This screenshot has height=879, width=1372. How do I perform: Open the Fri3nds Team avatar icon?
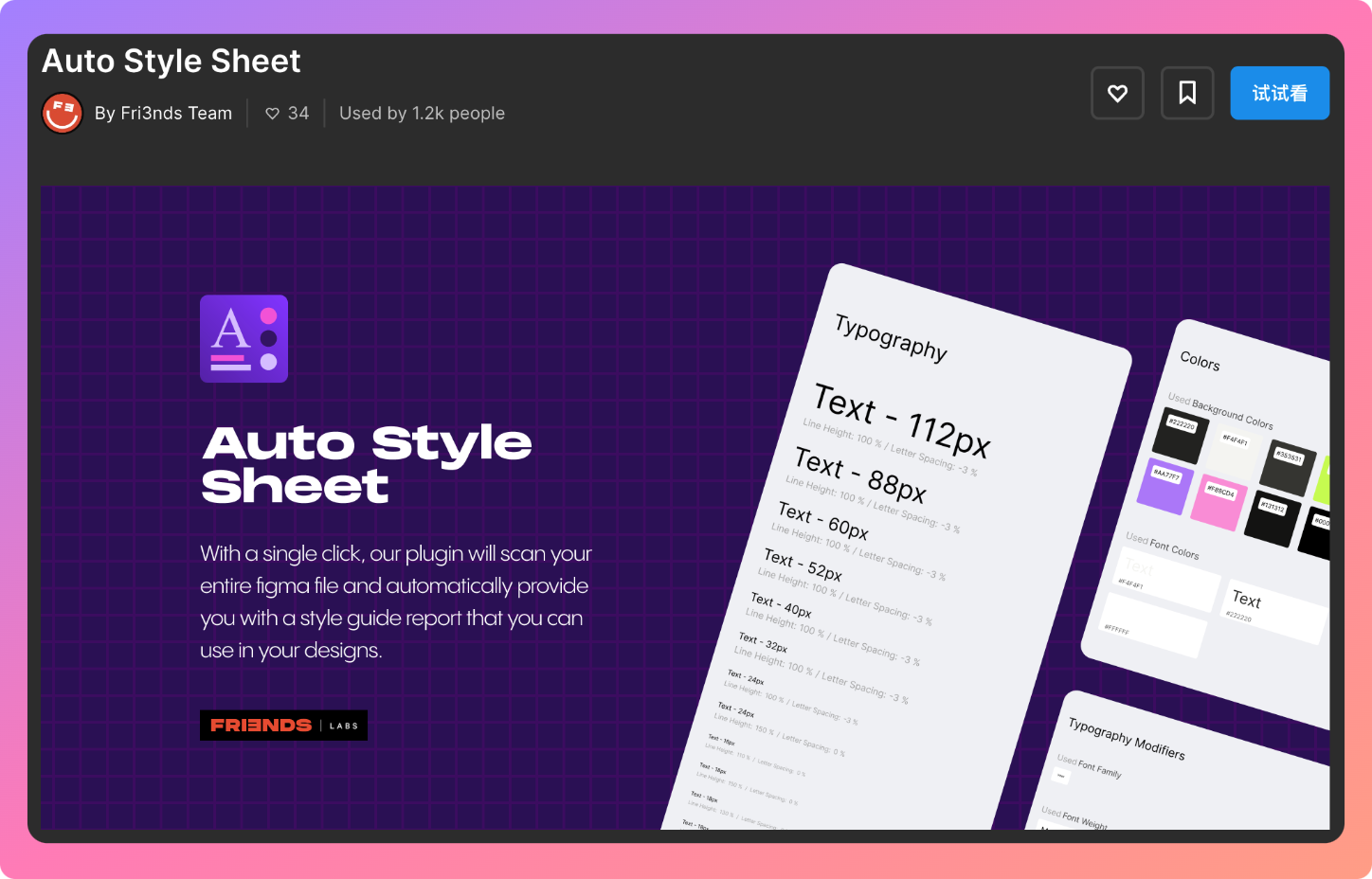tap(63, 113)
